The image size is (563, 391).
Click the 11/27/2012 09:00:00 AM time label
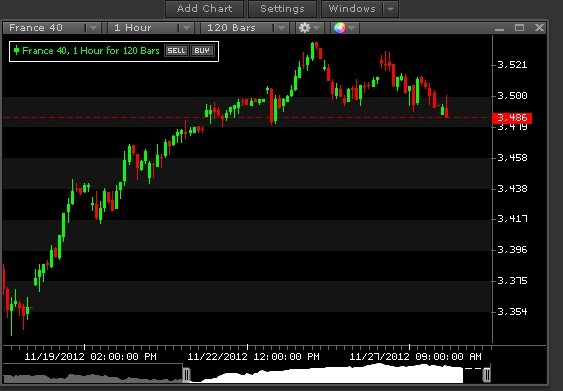[415, 357]
